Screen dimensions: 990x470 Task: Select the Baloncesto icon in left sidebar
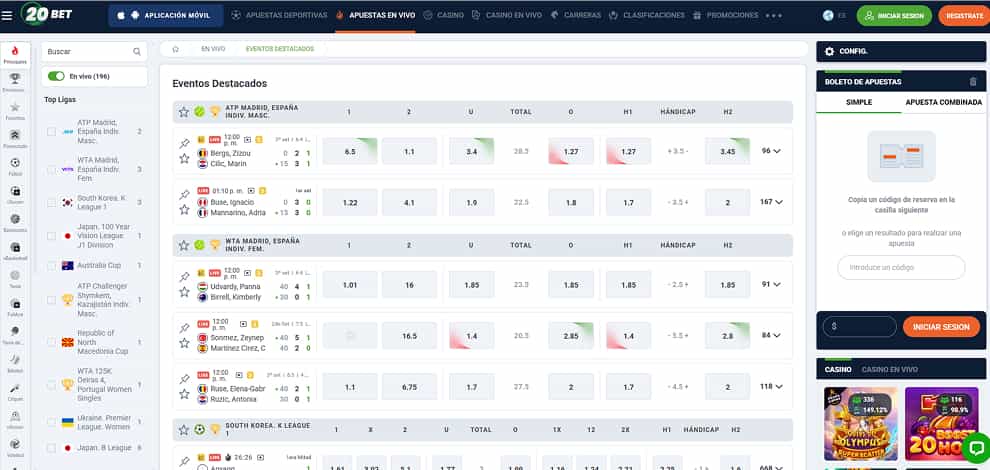point(15,219)
